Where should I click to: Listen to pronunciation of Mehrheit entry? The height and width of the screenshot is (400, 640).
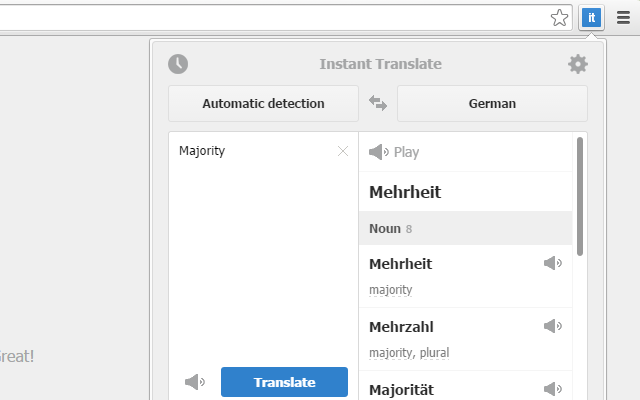click(553, 263)
